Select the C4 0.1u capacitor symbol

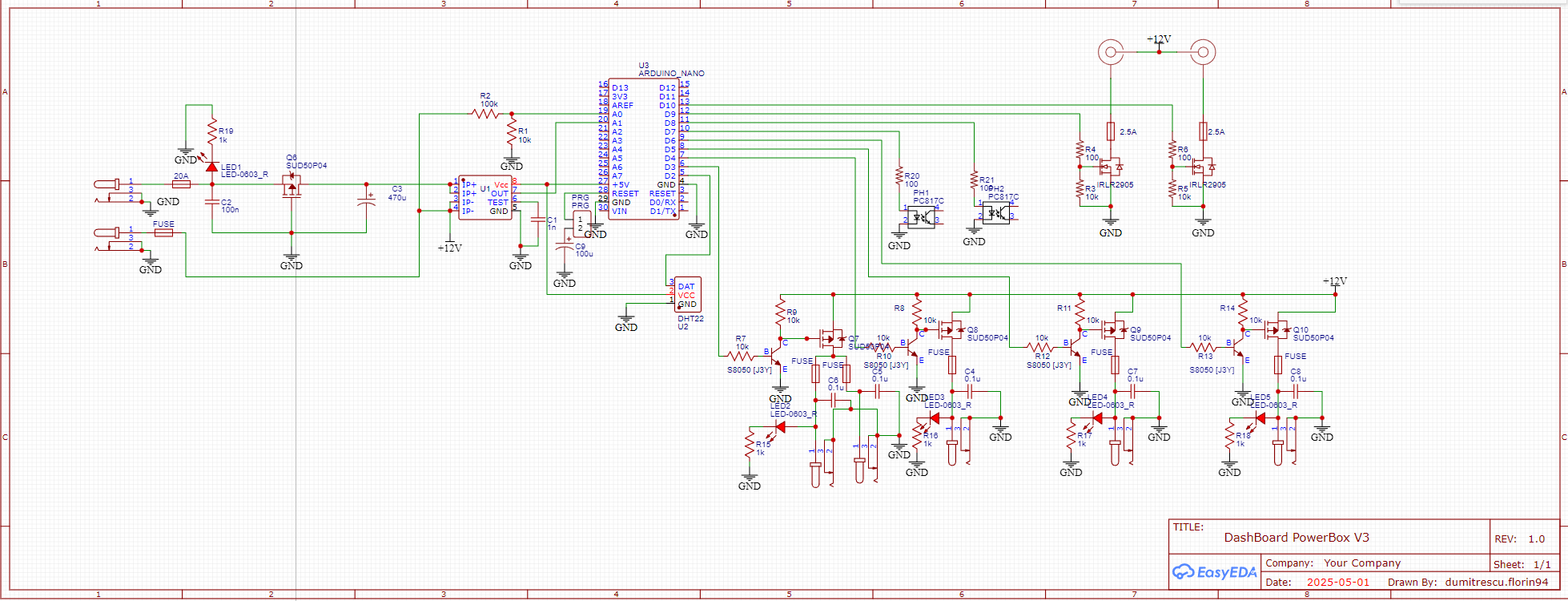pyautogui.click(x=970, y=391)
